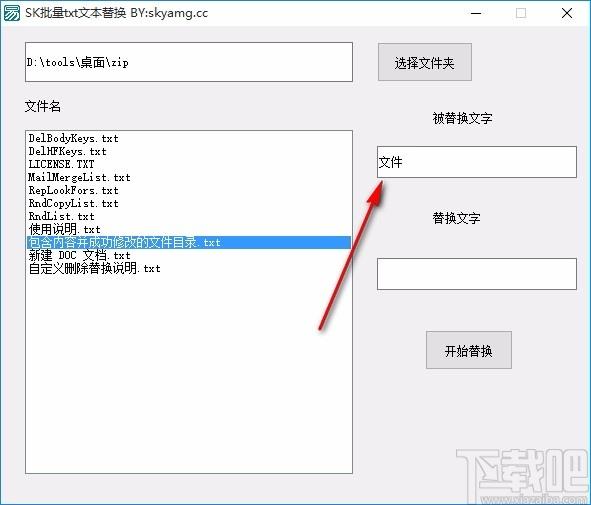Click the empty 替换文字 input box
591x505 pixels.
(477, 274)
